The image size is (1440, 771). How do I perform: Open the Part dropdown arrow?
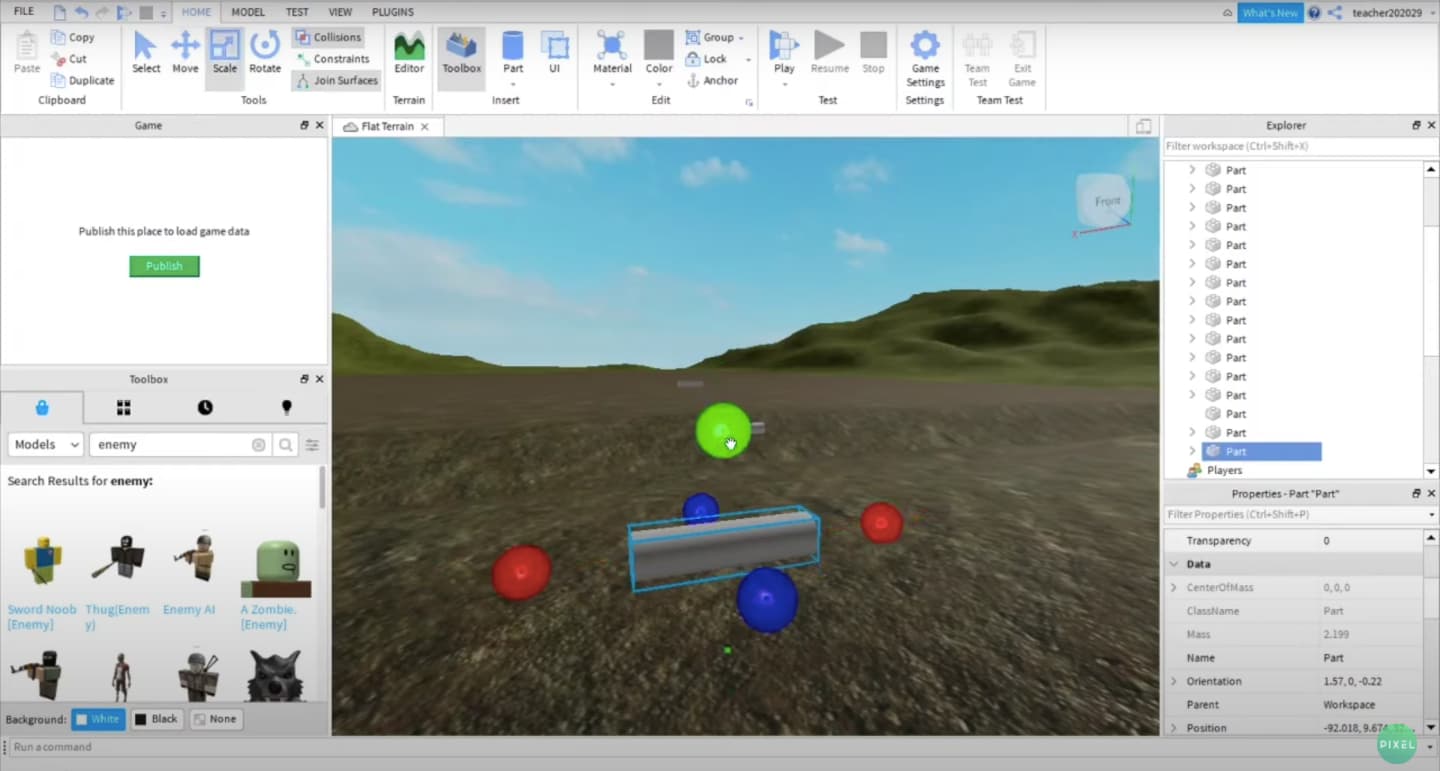click(x=512, y=85)
